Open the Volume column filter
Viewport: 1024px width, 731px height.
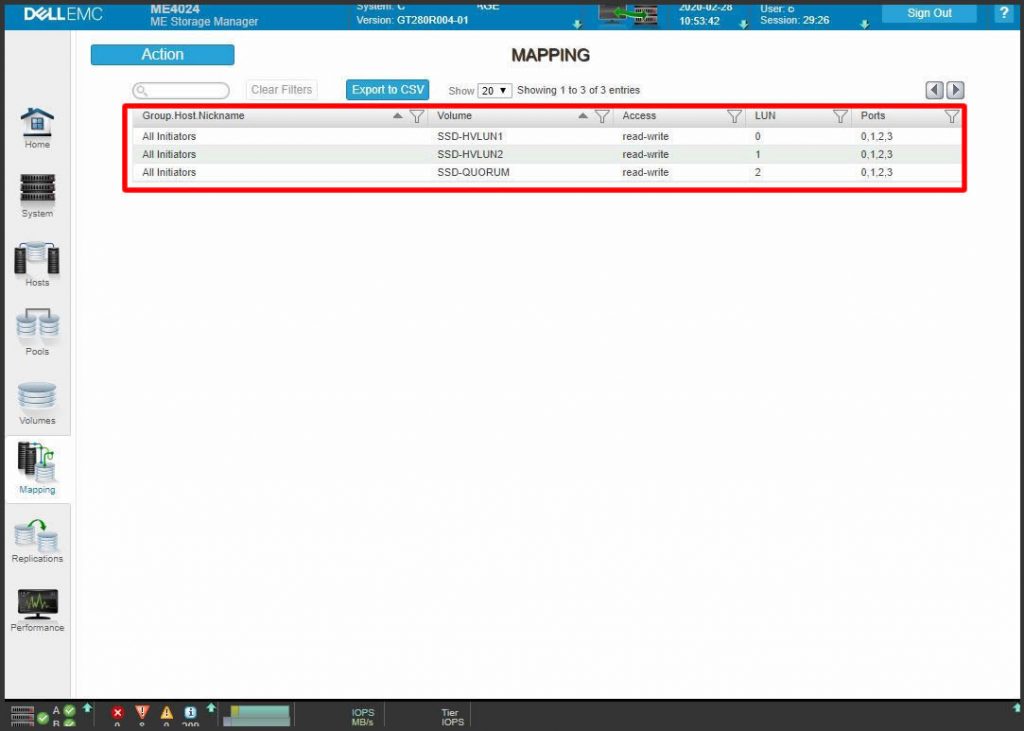click(602, 116)
